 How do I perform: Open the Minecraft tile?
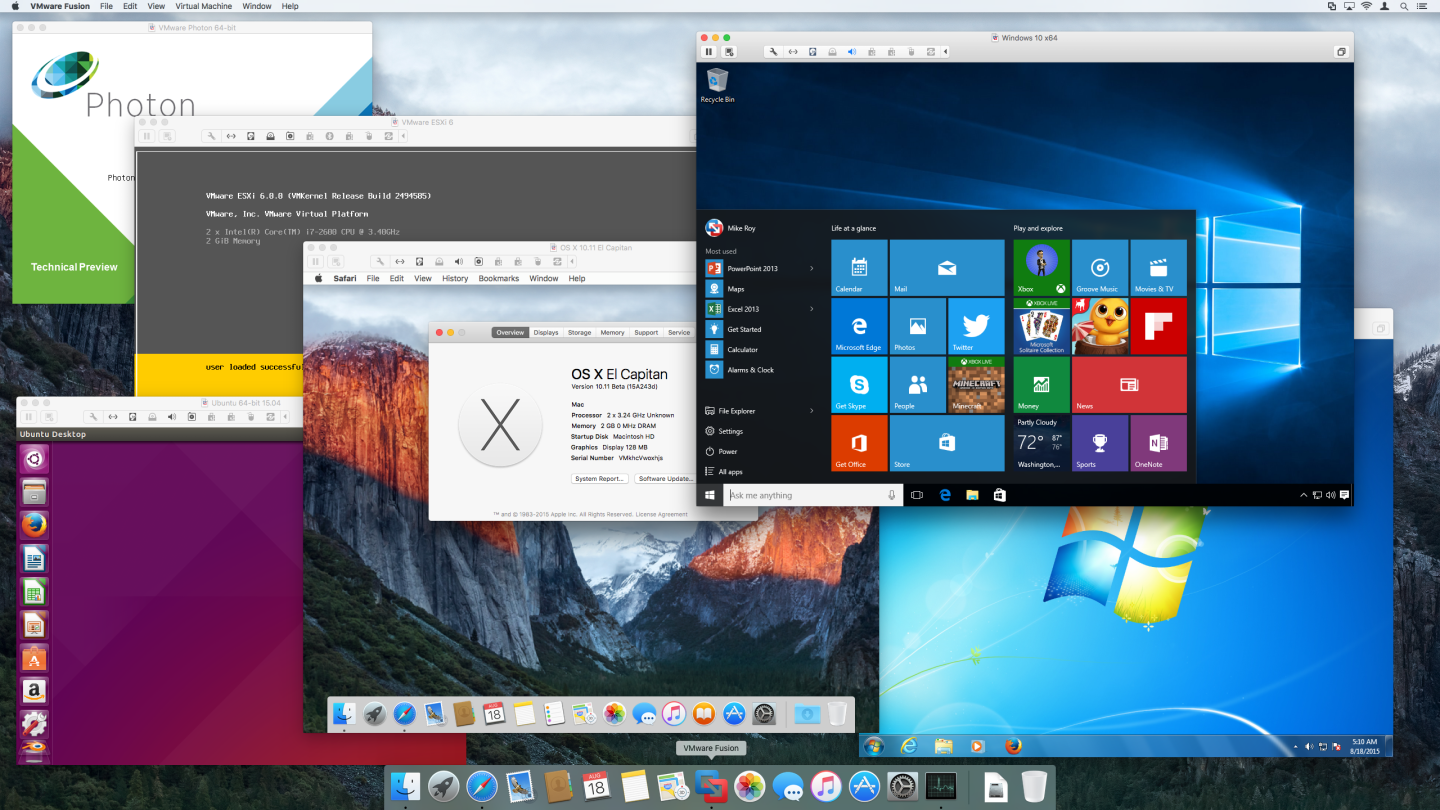point(976,384)
